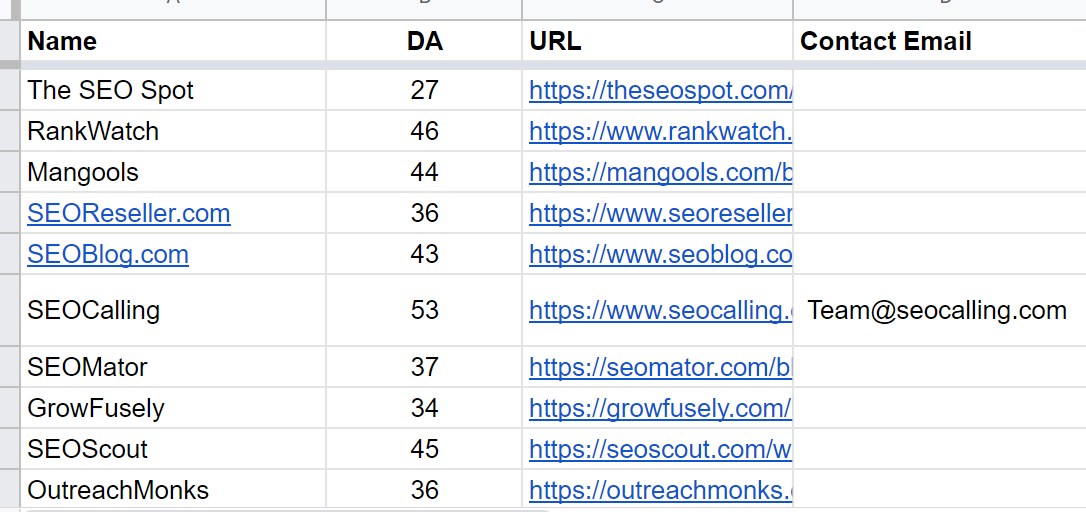Select The SEO Spot name cell
Viewport: 1086px width, 512px height.
[x=173, y=90]
